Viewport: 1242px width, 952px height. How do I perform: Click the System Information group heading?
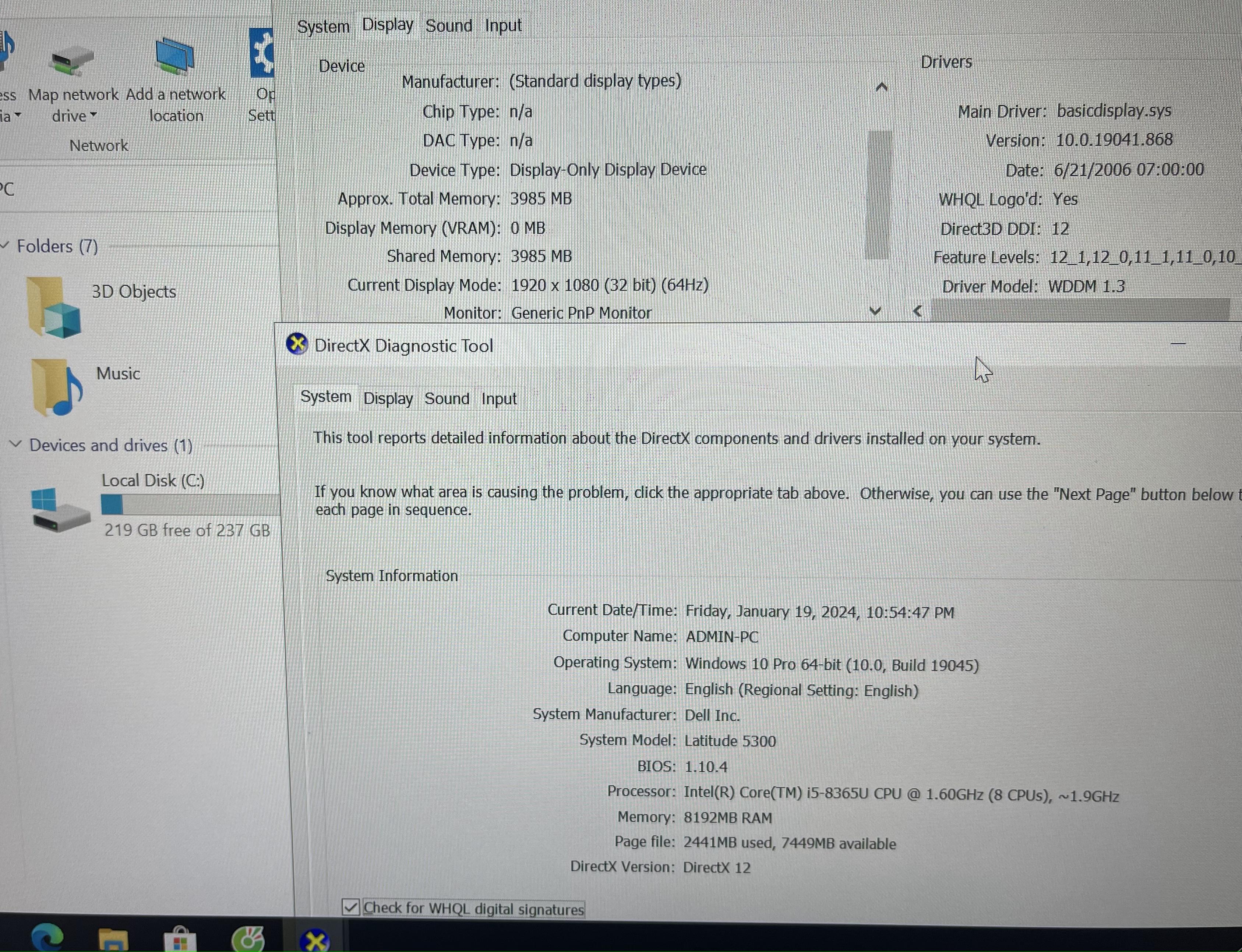coord(392,576)
